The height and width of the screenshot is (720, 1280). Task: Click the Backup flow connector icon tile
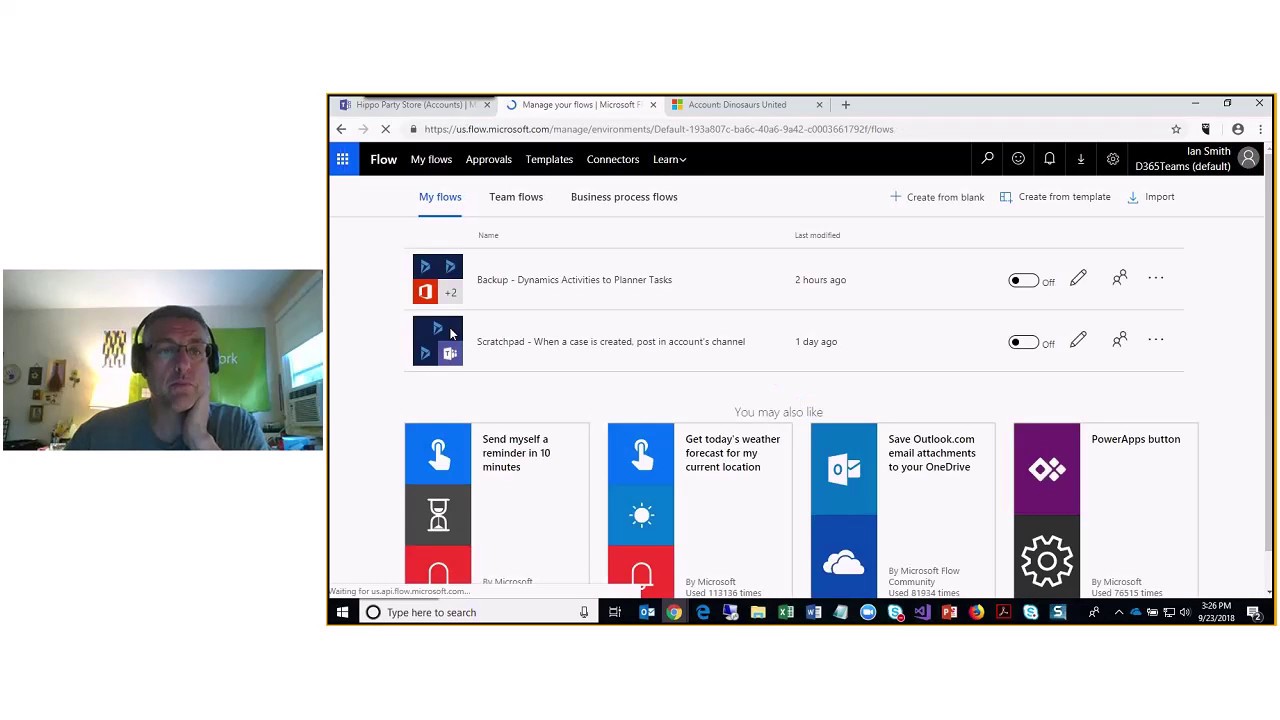(438, 279)
